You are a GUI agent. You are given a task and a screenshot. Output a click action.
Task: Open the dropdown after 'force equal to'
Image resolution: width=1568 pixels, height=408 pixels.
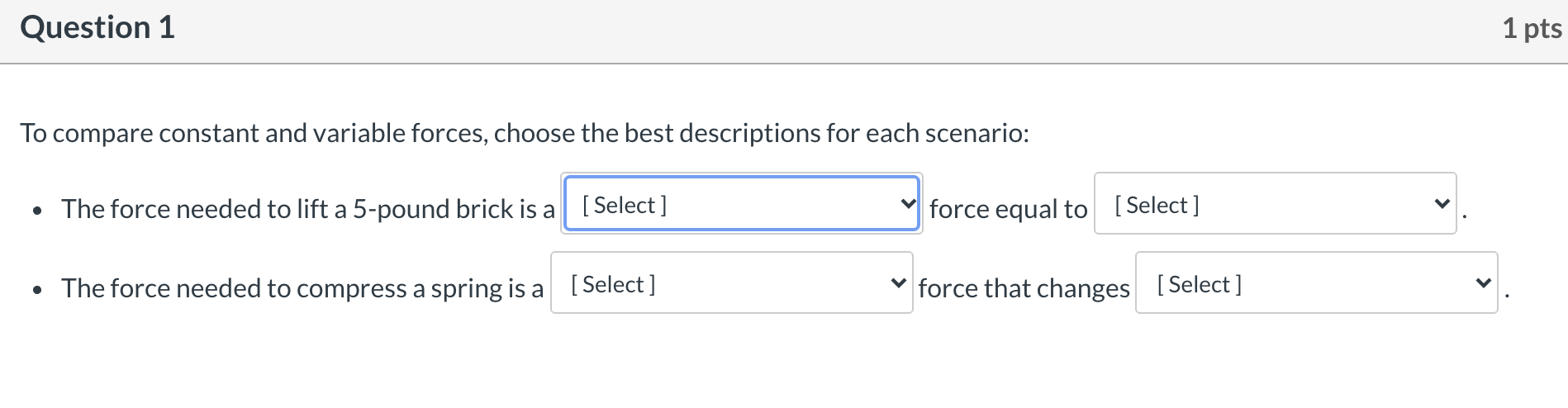click(x=1274, y=204)
